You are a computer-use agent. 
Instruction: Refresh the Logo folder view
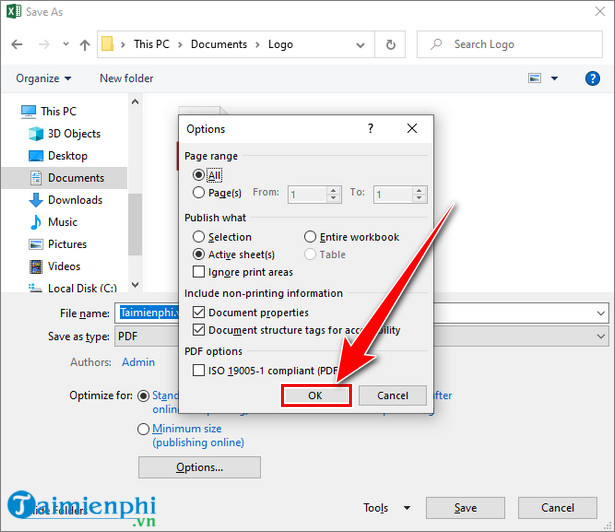click(390, 45)
